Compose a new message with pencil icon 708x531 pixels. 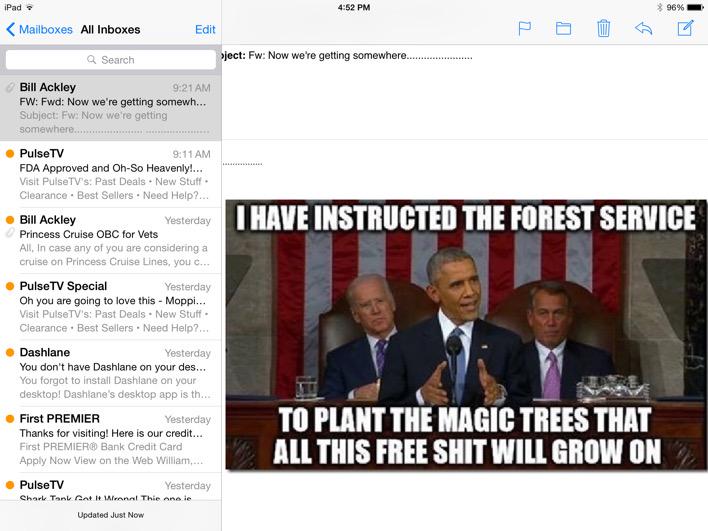click(685, 28)
